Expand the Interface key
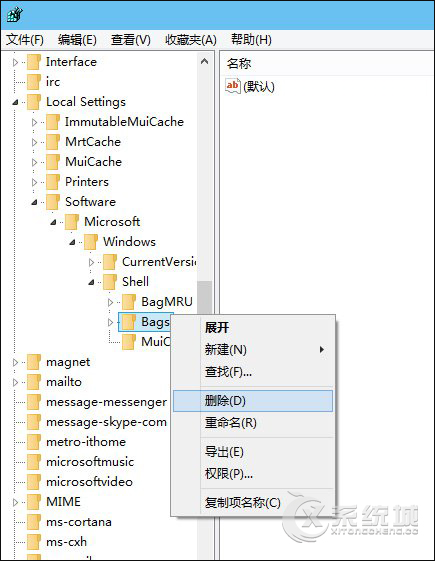This screenshot has width=435, height=561. click(x=15, y=63)
